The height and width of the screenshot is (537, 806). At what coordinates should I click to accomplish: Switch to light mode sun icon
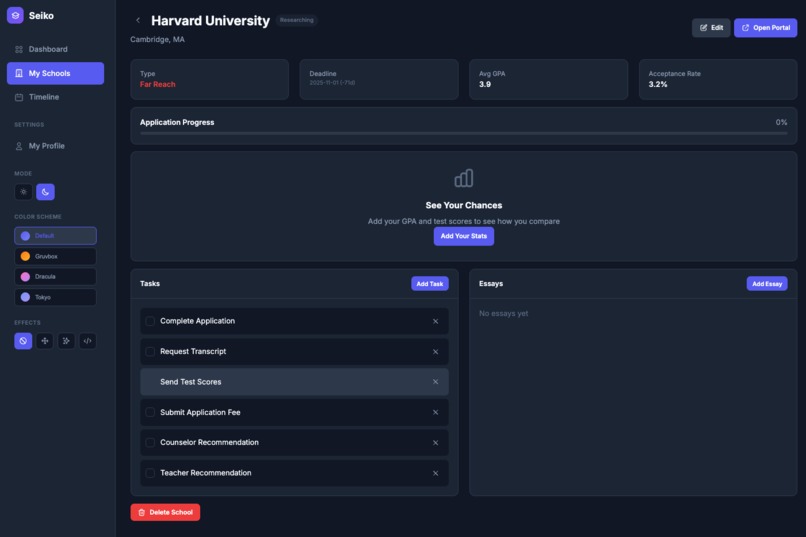[x=23, y=192]
